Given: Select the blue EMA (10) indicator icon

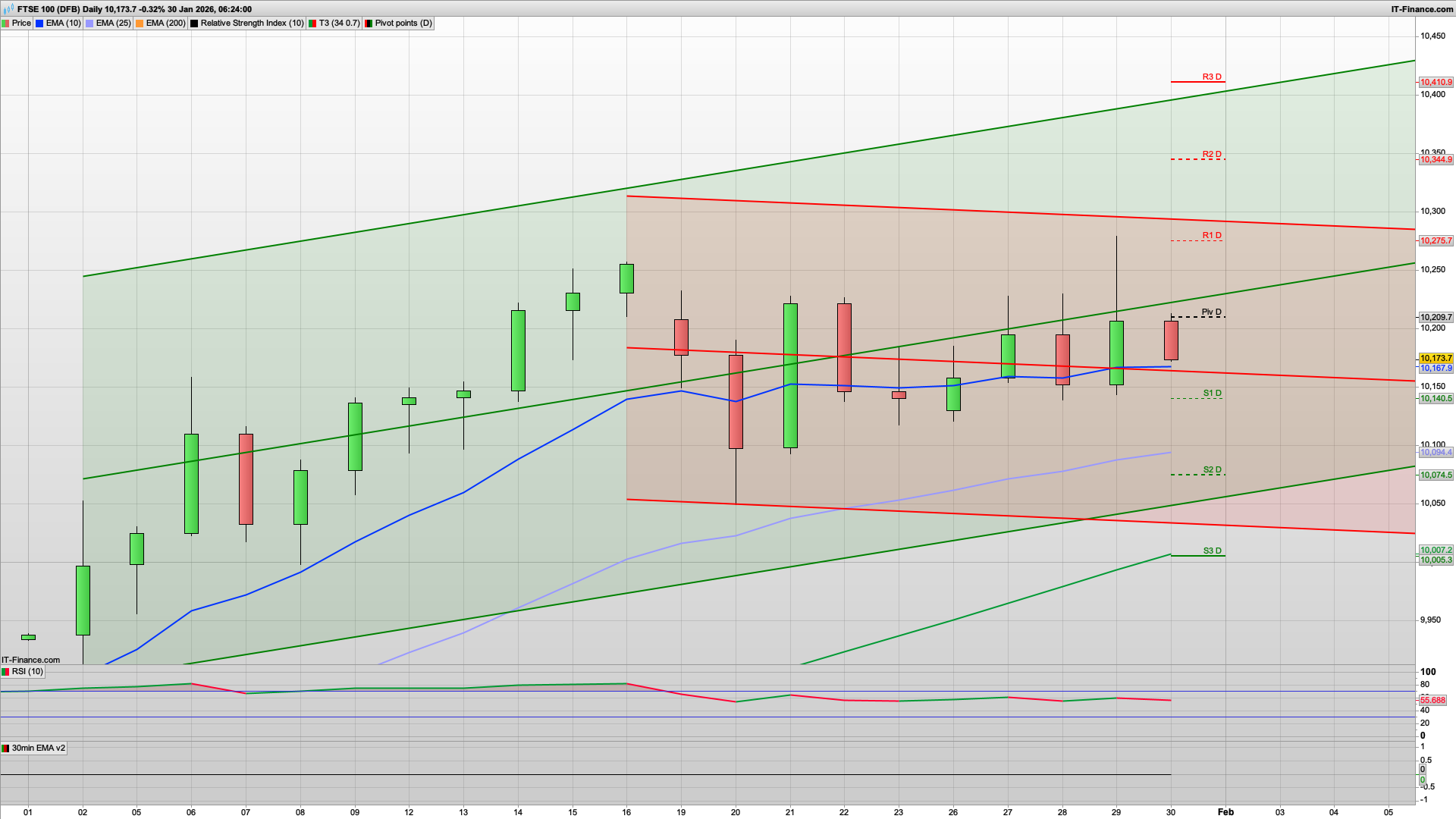Looking at the screenshot, I should pyautogui.click(x=38, y=23).
